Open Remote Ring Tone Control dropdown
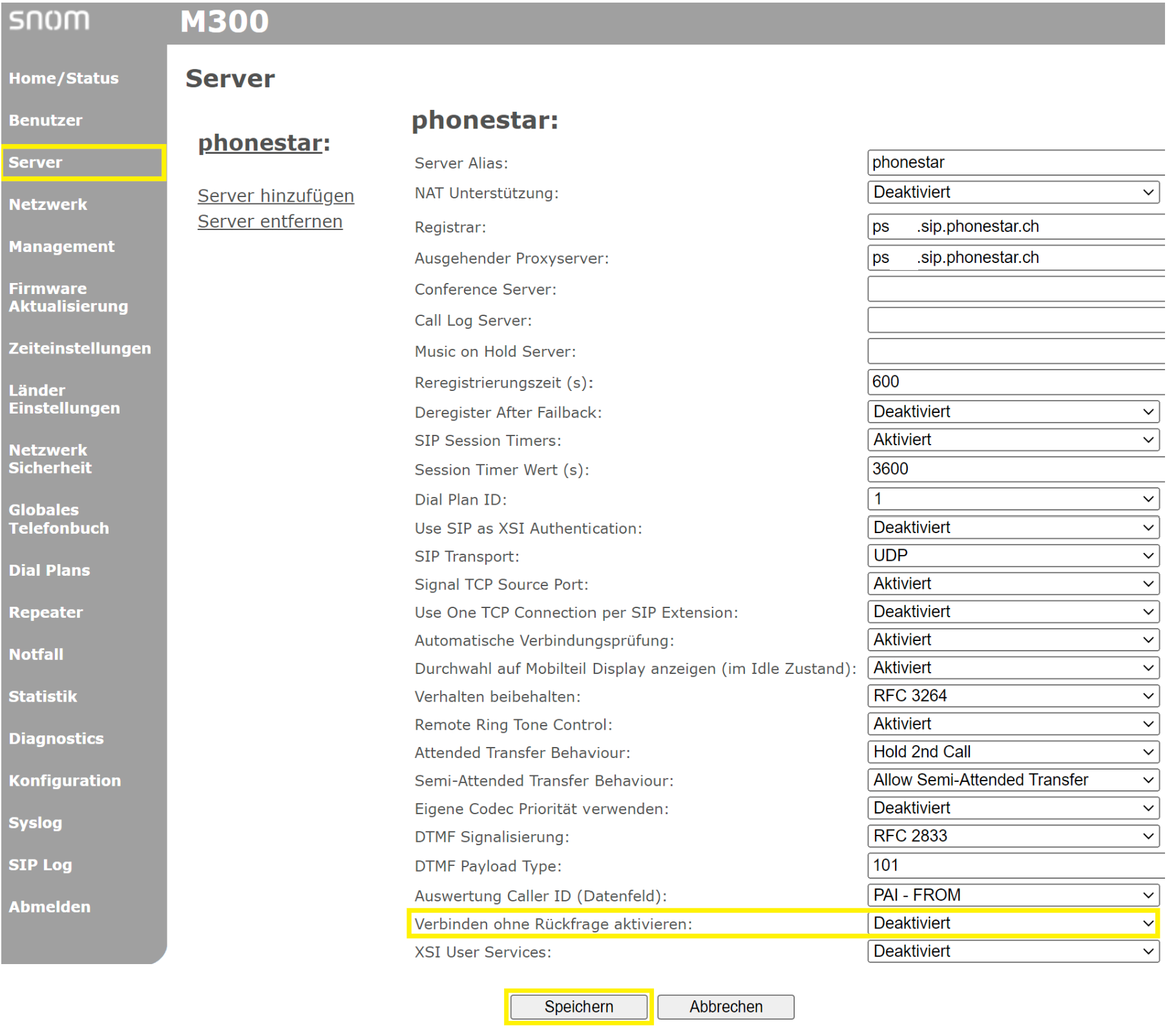The width and height of the screenshot is (1176, 1030). (x=1013, y=724)
